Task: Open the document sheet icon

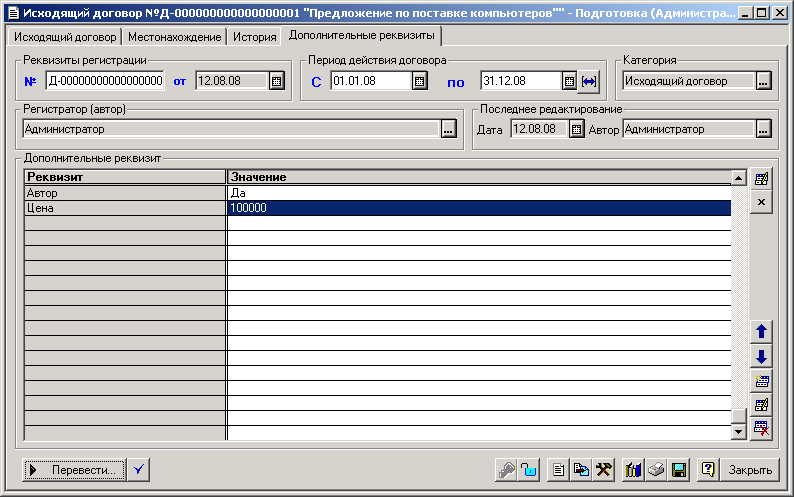Action: coord(559,470)
